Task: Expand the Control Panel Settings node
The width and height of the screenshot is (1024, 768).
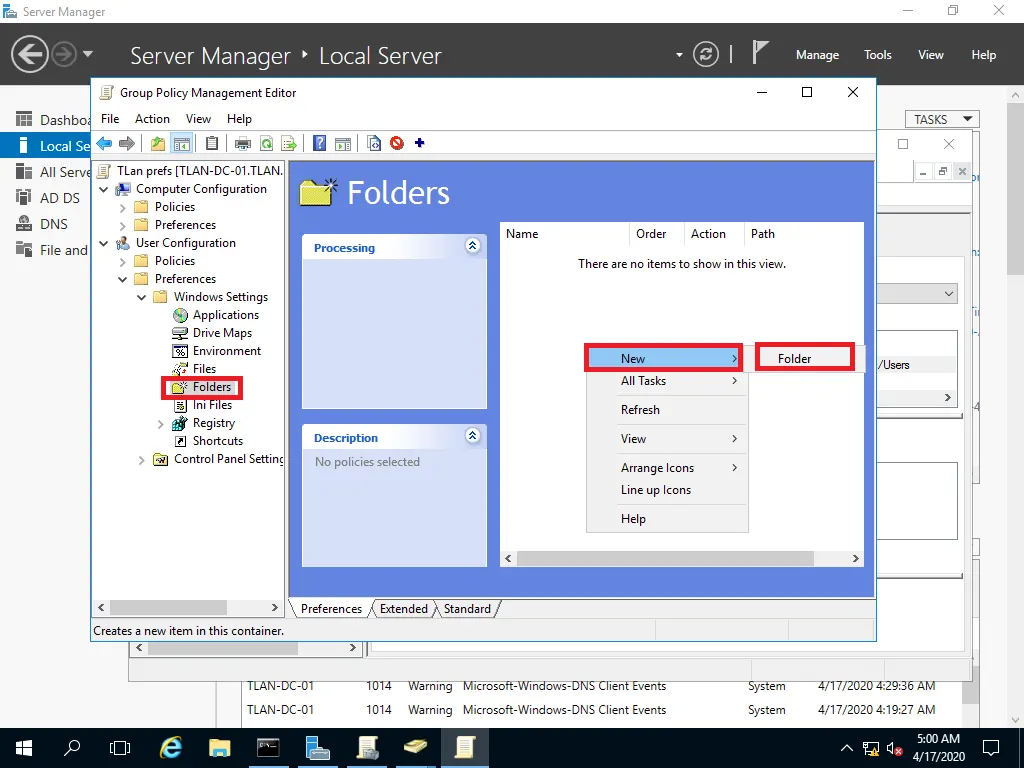Action: 142,460
